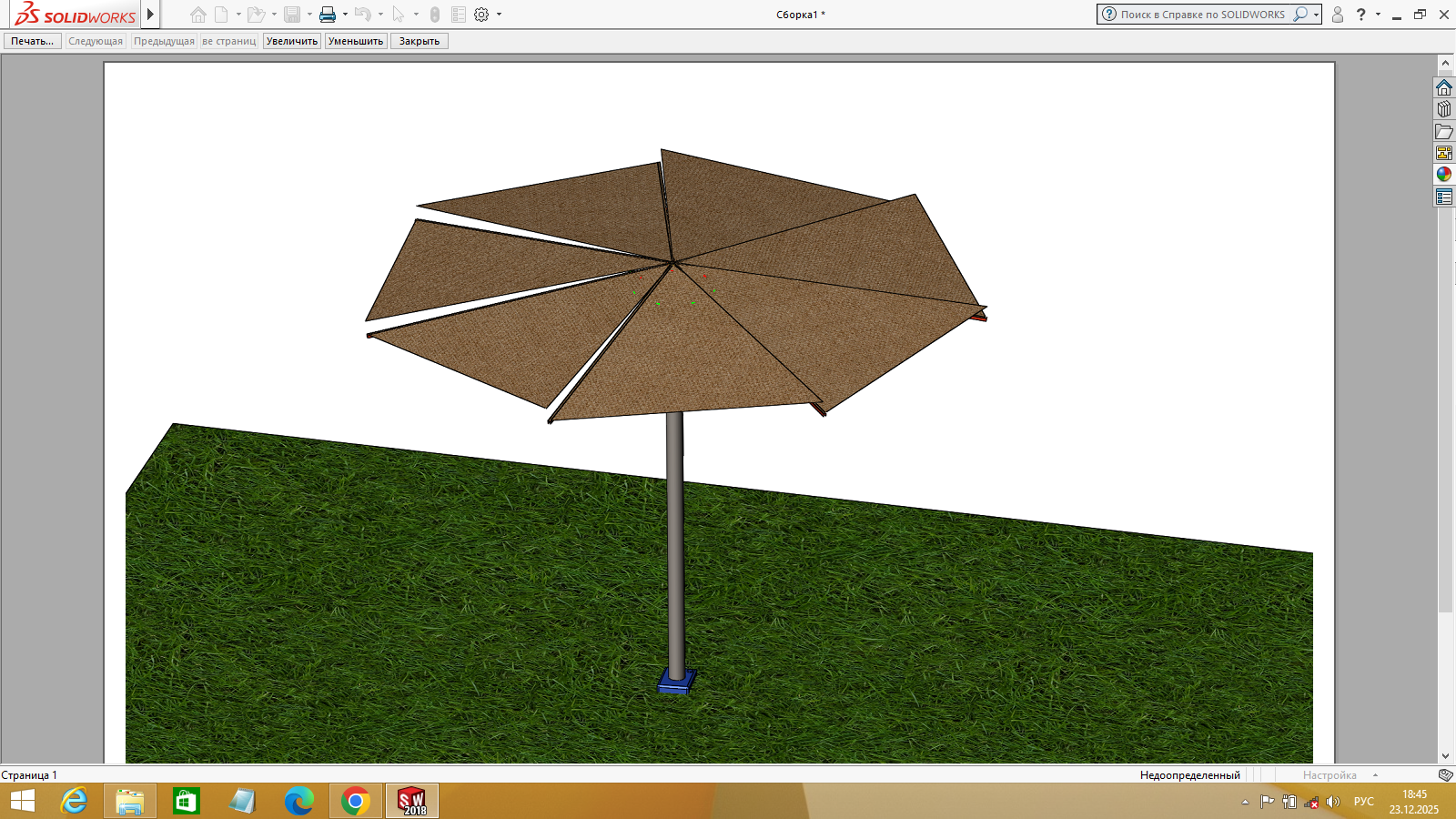1456x819 pixels.
Task: Close print preview with 'Закрыть'
Action: [x=420, y=41]
